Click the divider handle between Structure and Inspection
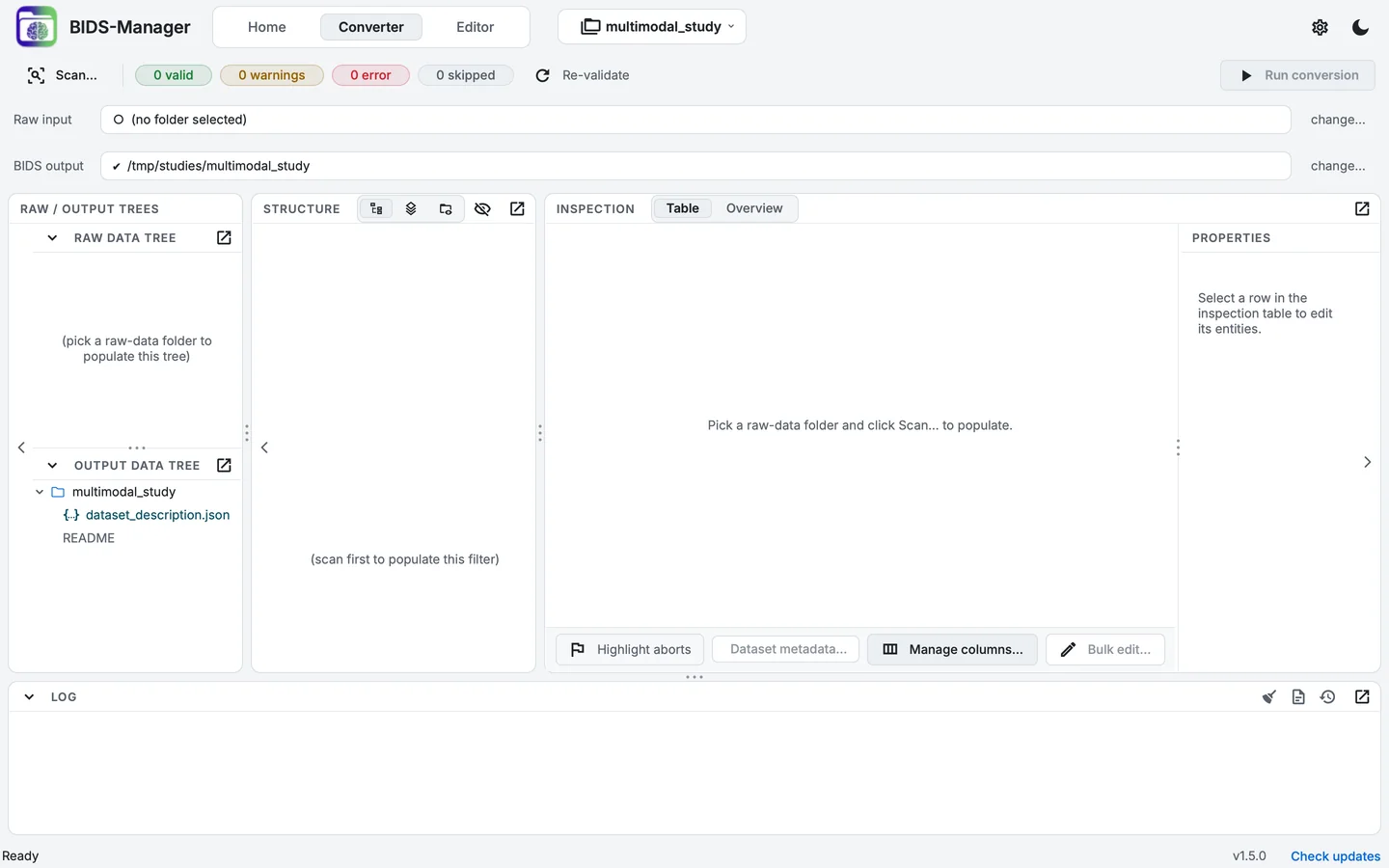The height and width of the screenshot is (868, 1389). tap(540, 433)
